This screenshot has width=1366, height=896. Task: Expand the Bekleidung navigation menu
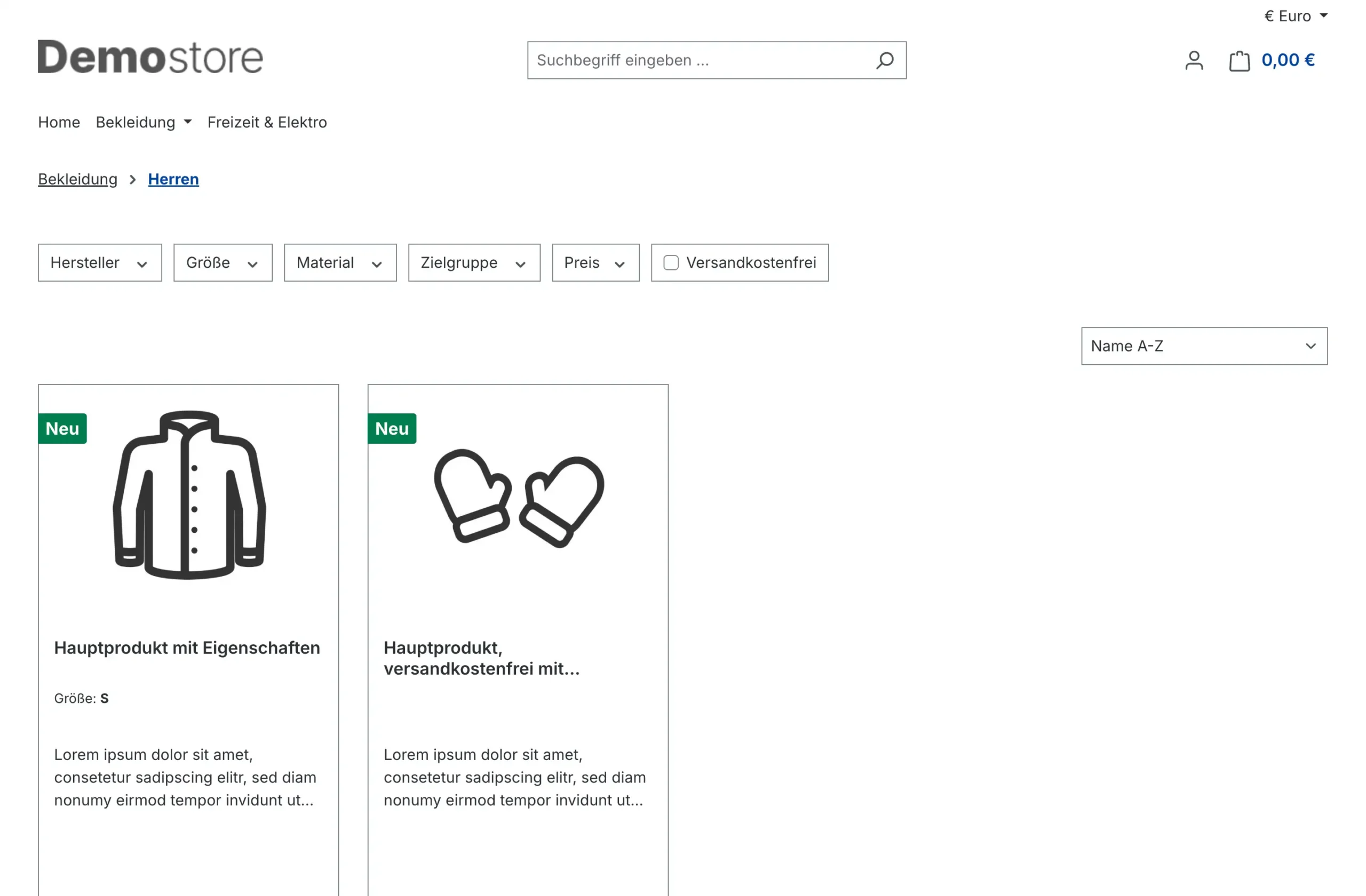(143, 122)
